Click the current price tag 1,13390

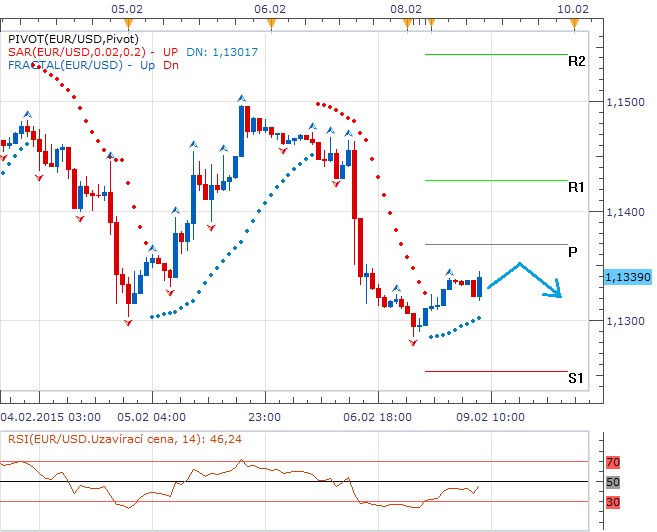pyautogui.click(x=628, y=277)
